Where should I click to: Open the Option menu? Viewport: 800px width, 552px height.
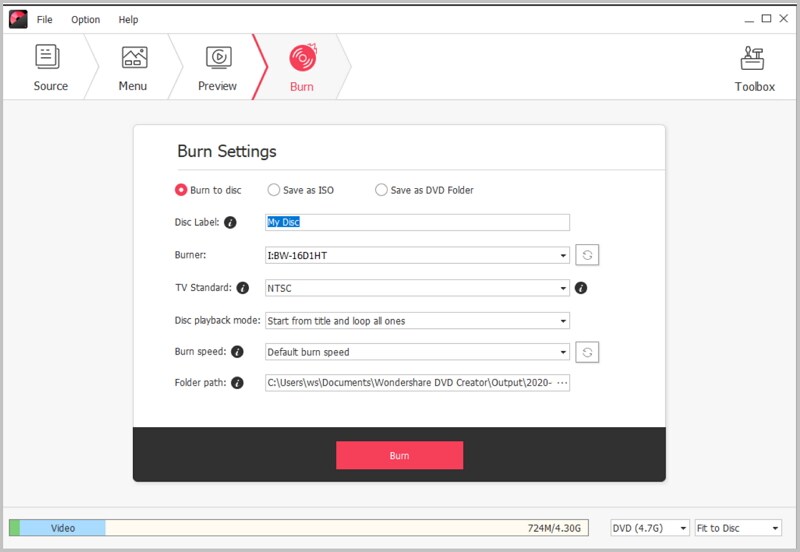(86, 19)
